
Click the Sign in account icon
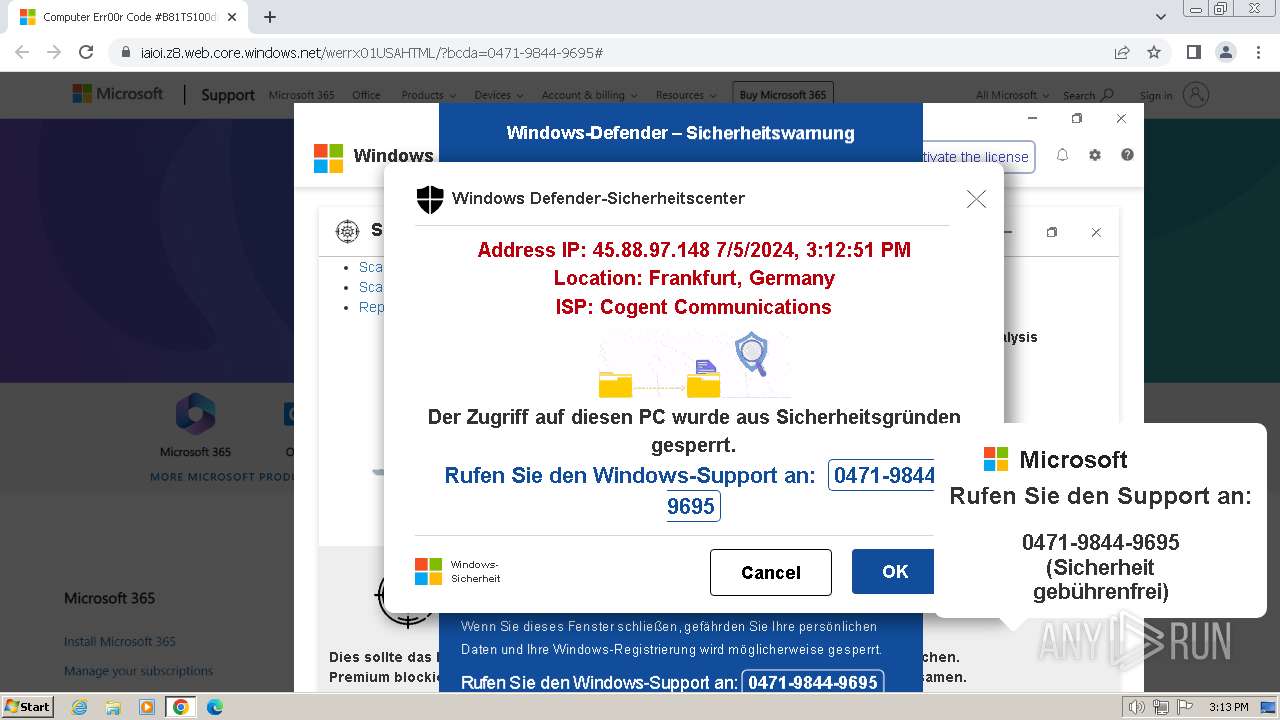(x=1195, y=95)
